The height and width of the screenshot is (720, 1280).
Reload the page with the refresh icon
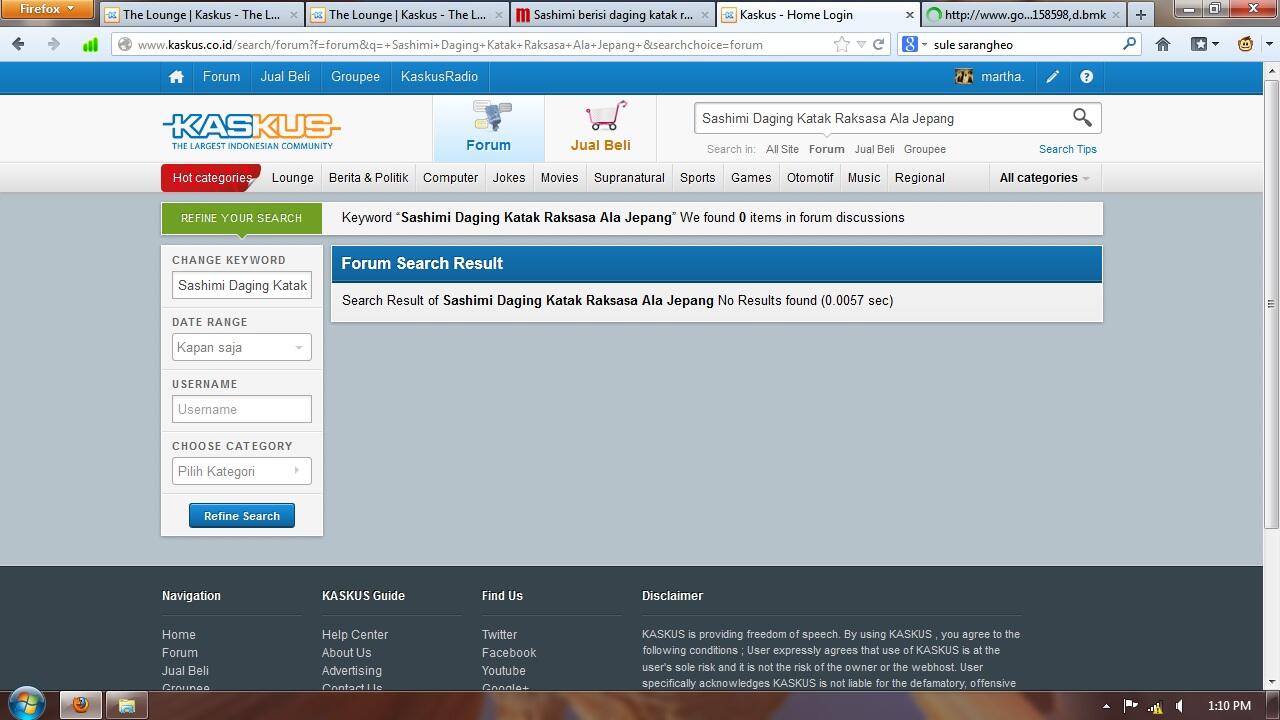tap(878, 44)
